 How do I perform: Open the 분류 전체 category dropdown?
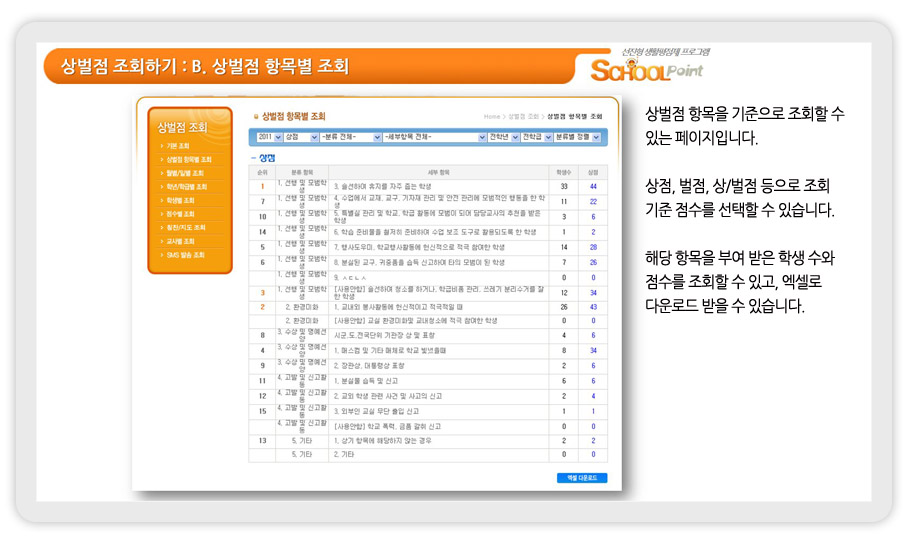coord(350,136)
